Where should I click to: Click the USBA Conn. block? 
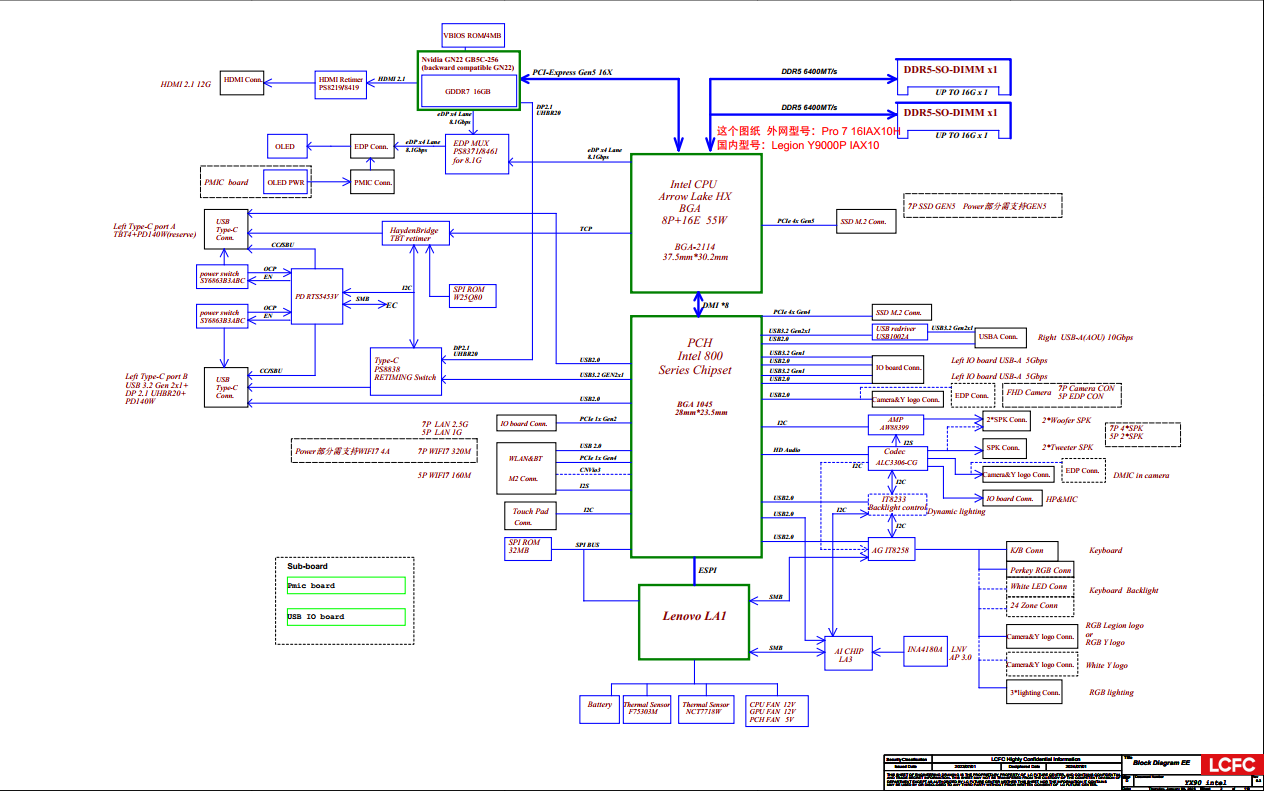coord(1001,337)
